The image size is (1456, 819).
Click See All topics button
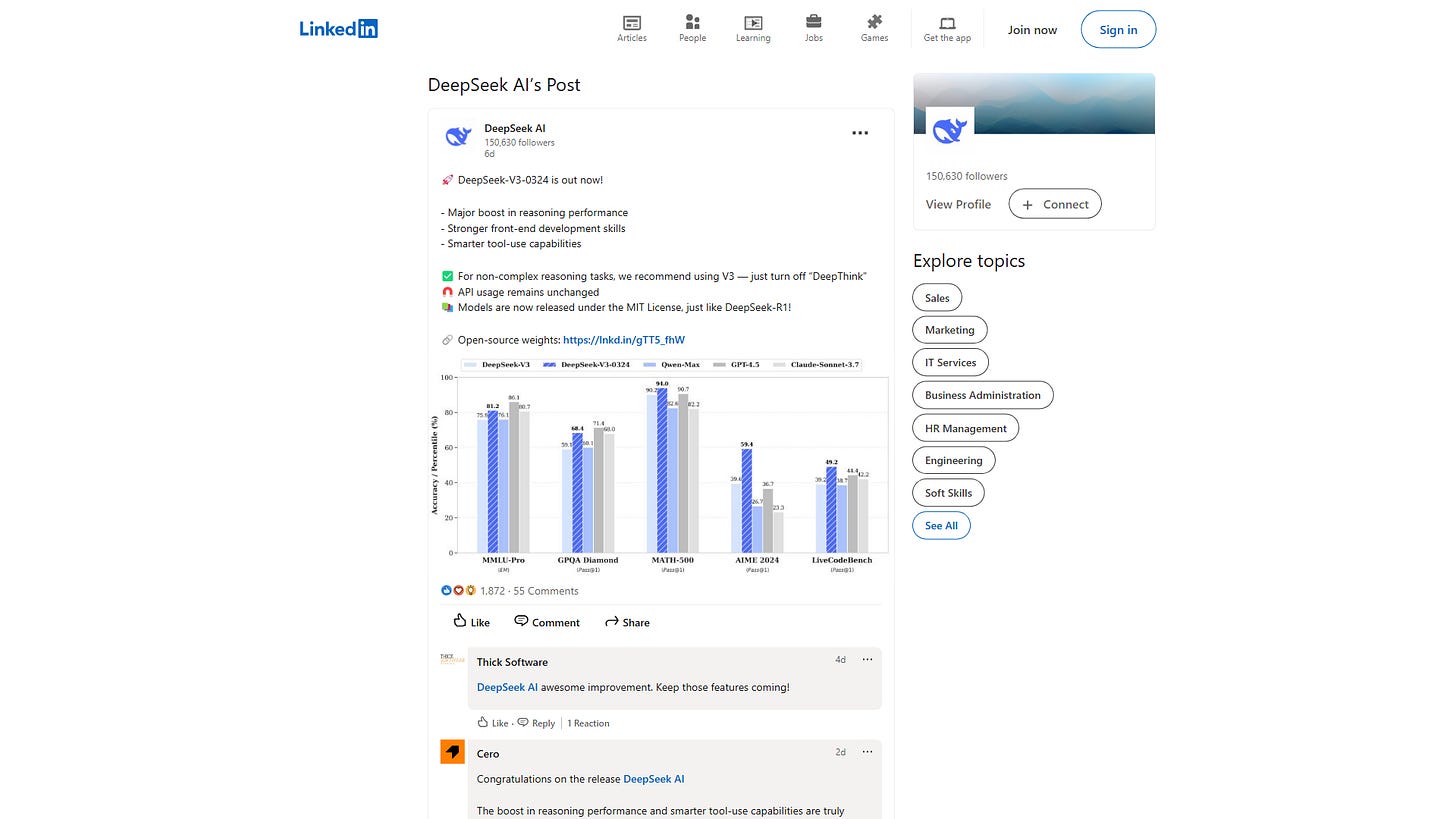tap(941, 525)
